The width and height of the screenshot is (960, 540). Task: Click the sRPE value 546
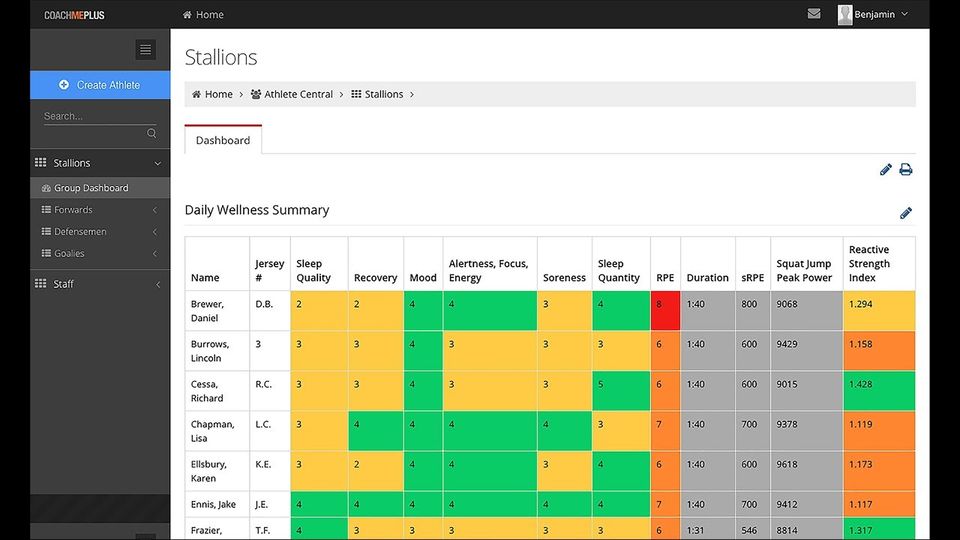(x=749, y=530)
